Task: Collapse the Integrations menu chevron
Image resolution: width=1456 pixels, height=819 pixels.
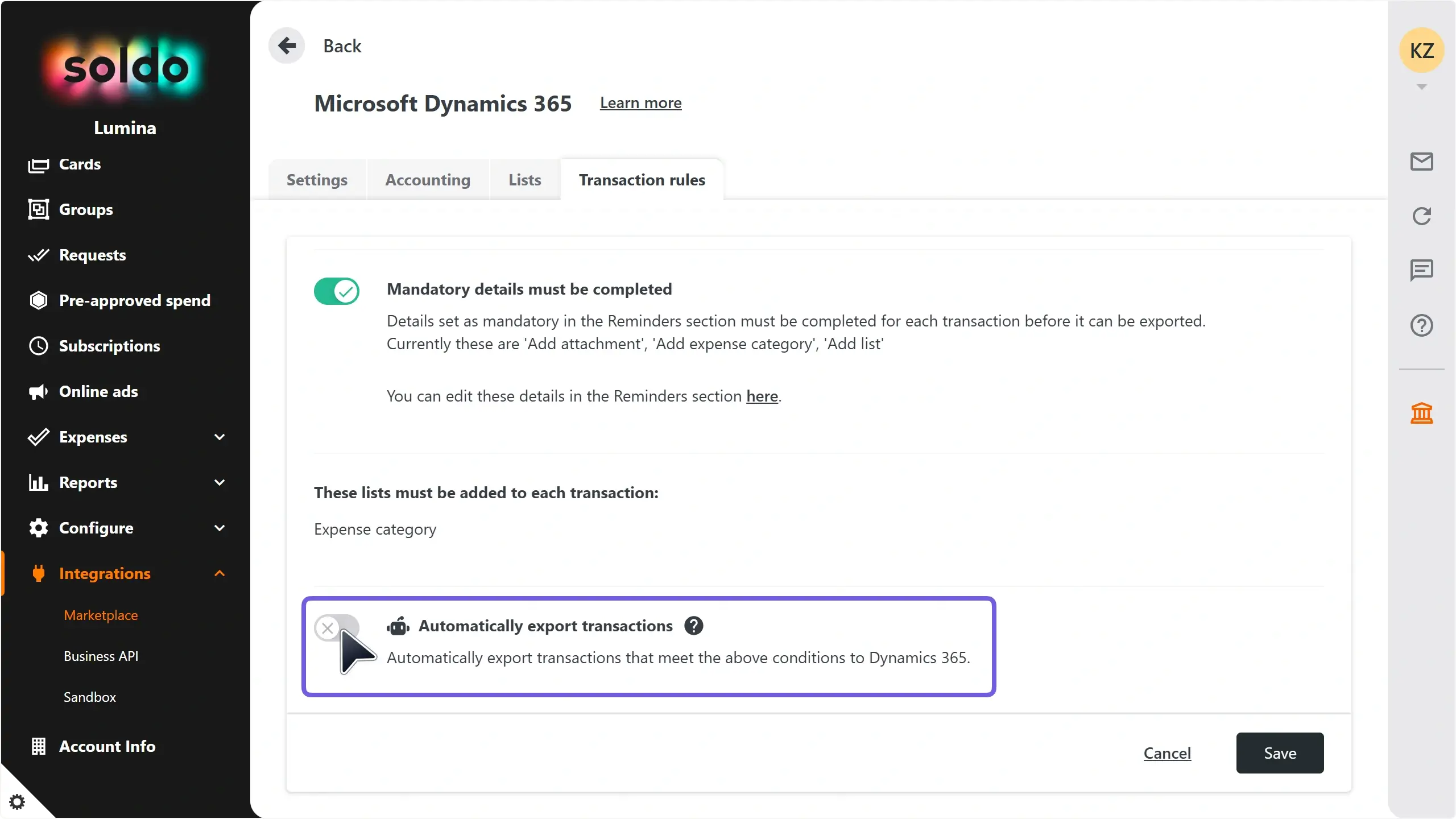Action: (x=220, y=573)
